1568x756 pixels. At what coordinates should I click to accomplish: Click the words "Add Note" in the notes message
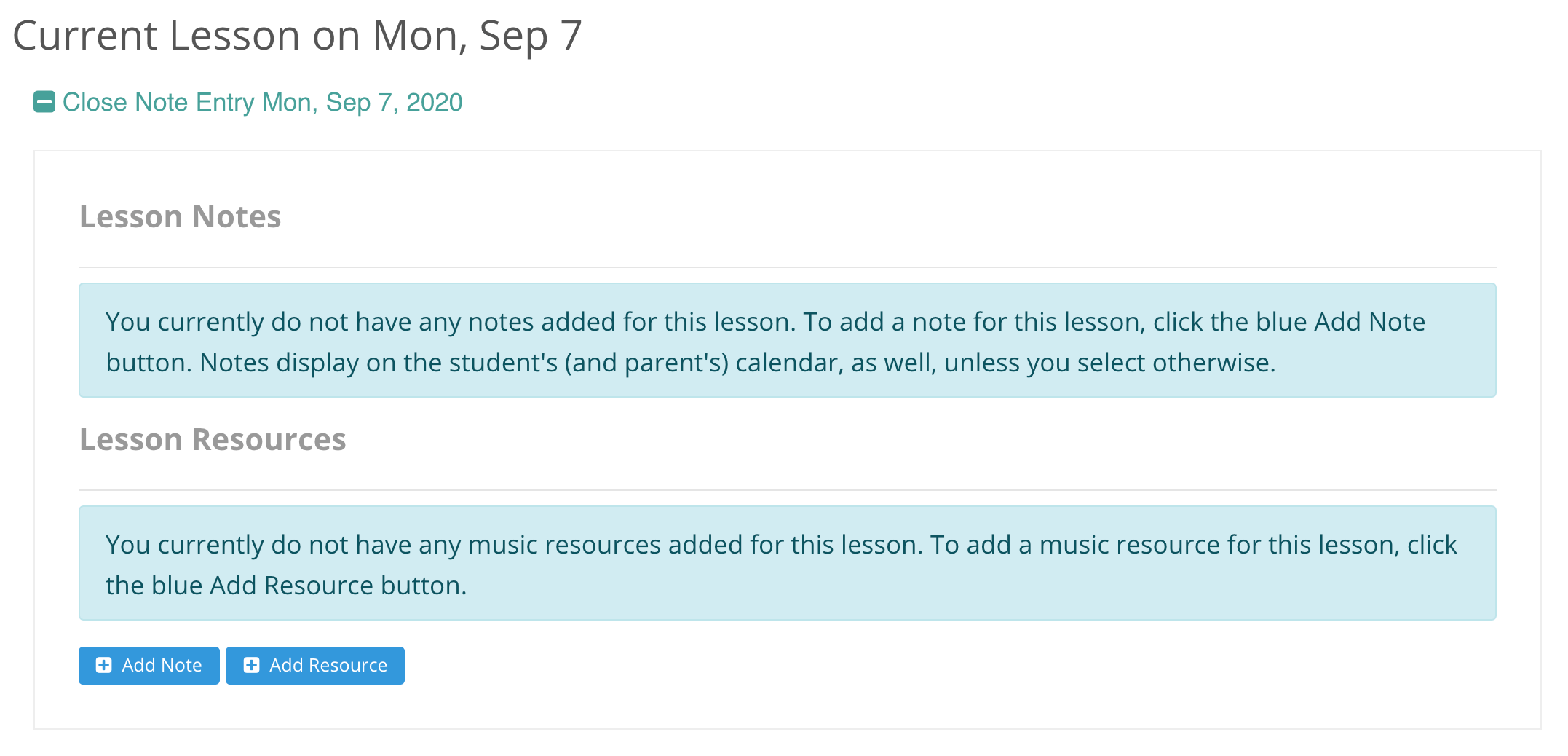[x=1369, y=322]
